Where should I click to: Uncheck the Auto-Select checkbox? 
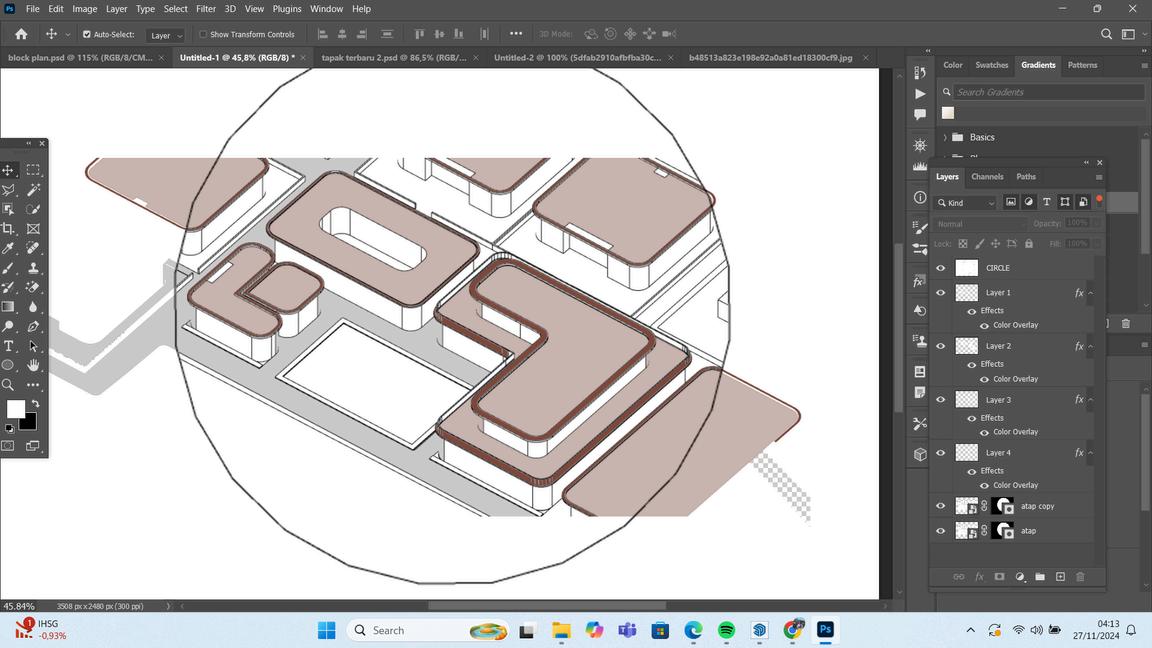click(87, 34)
